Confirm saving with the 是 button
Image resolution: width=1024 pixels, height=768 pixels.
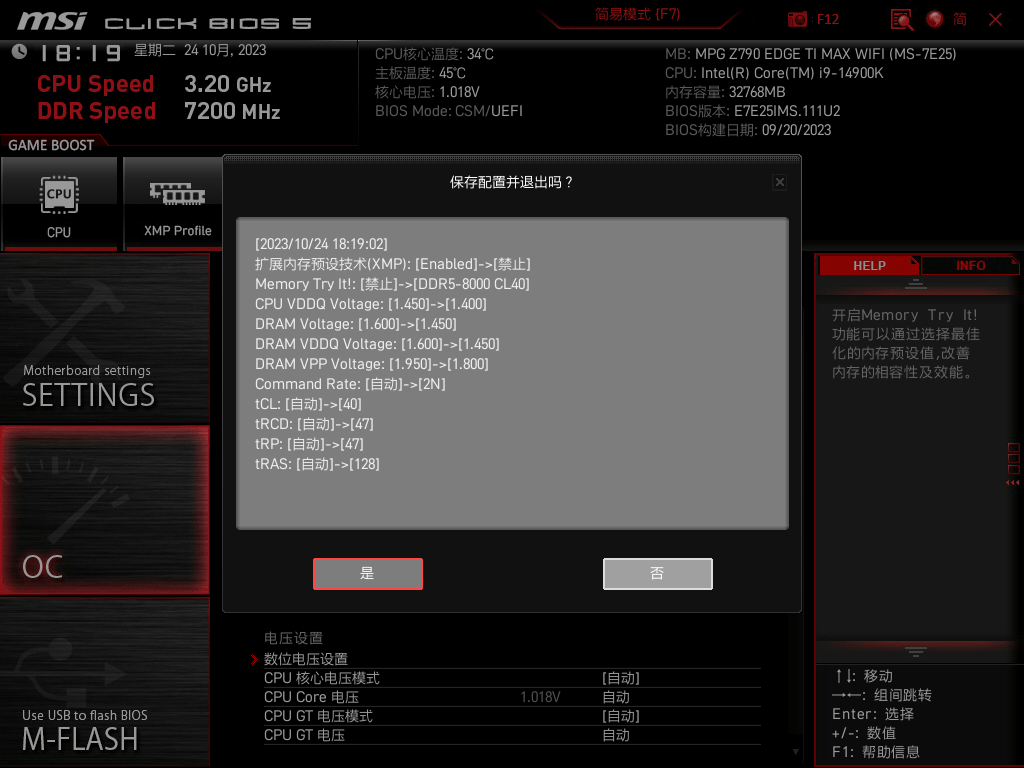pyautogui.click(x=368, y=573)
